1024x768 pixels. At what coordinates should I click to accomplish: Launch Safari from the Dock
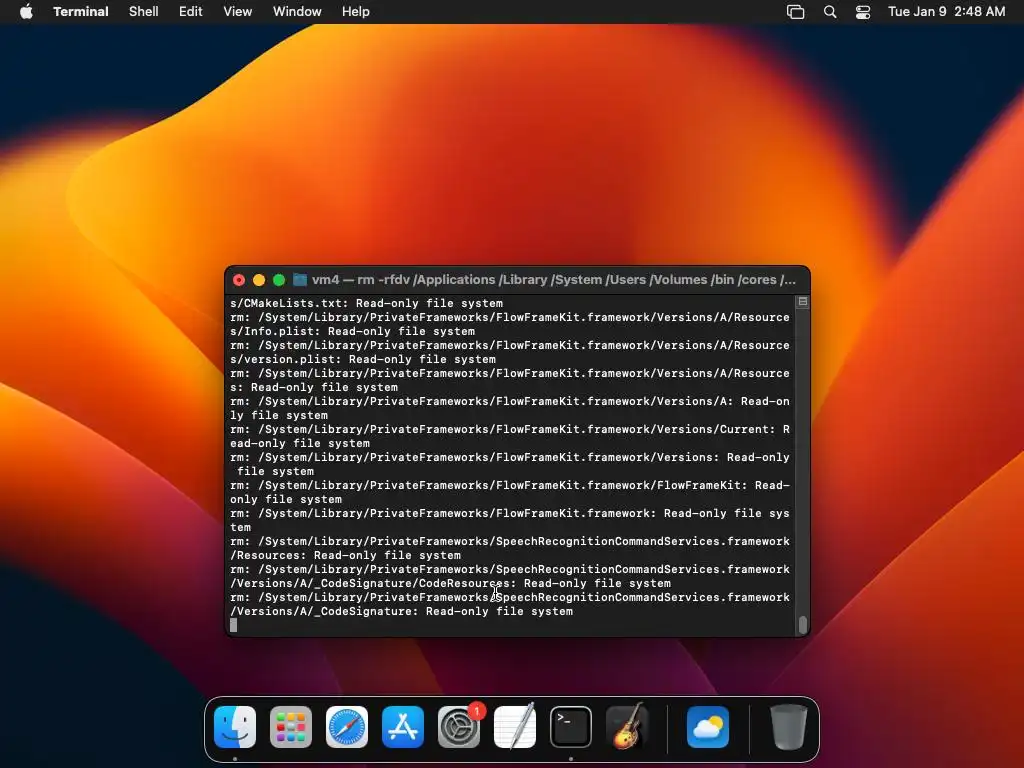347,727
